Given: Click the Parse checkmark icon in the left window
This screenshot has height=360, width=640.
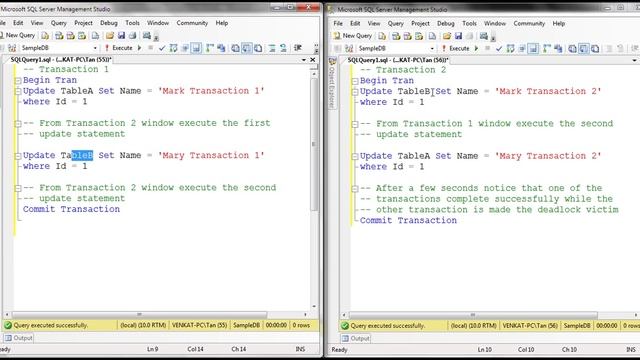Looking at the screenshot, I should click(162, 48).
